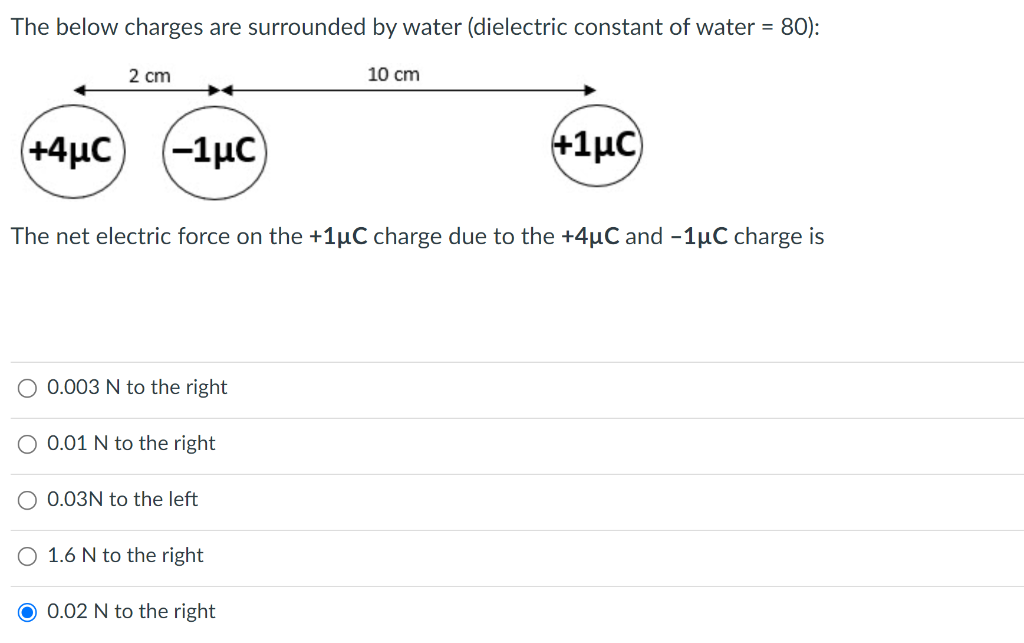1024x643 pixels.
Task: Click the heading text about the dielectric constant of water
Action: coord(415,27)
